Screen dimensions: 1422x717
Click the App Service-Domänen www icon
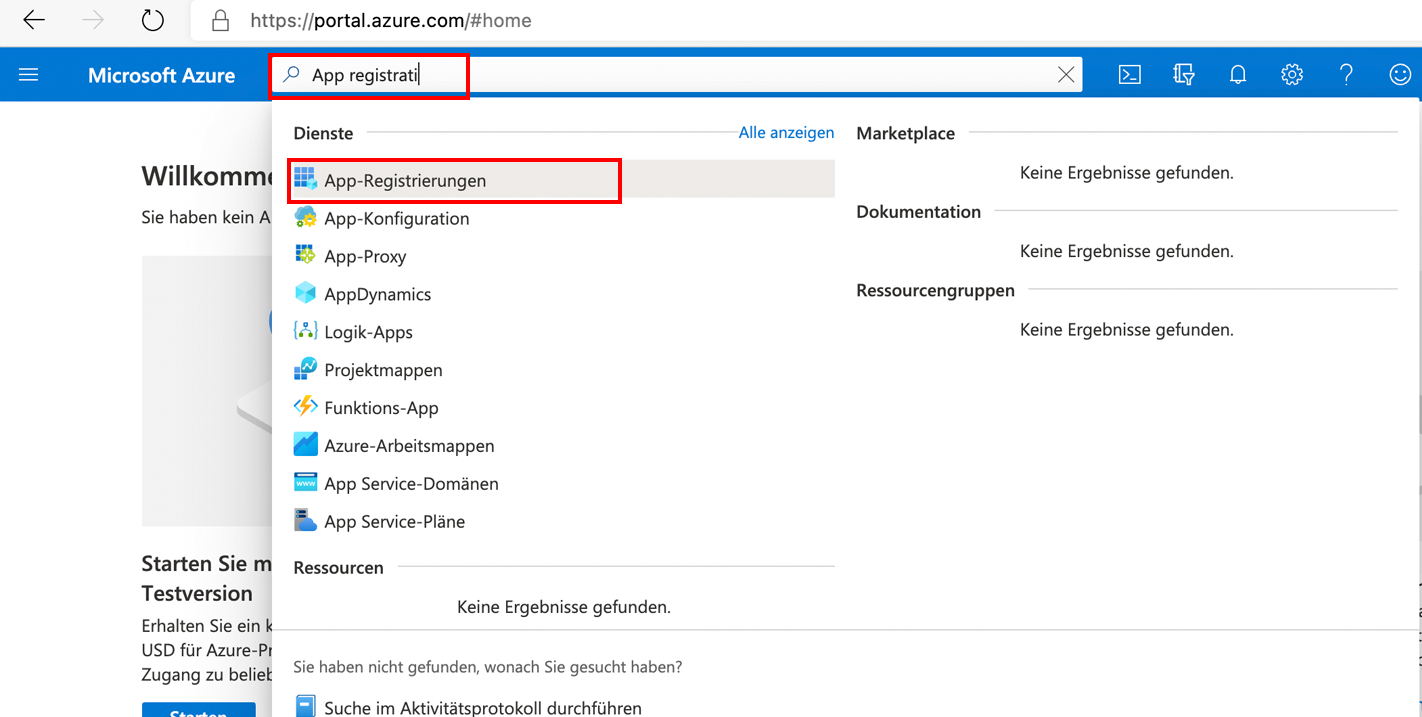(x=305, y=484)
